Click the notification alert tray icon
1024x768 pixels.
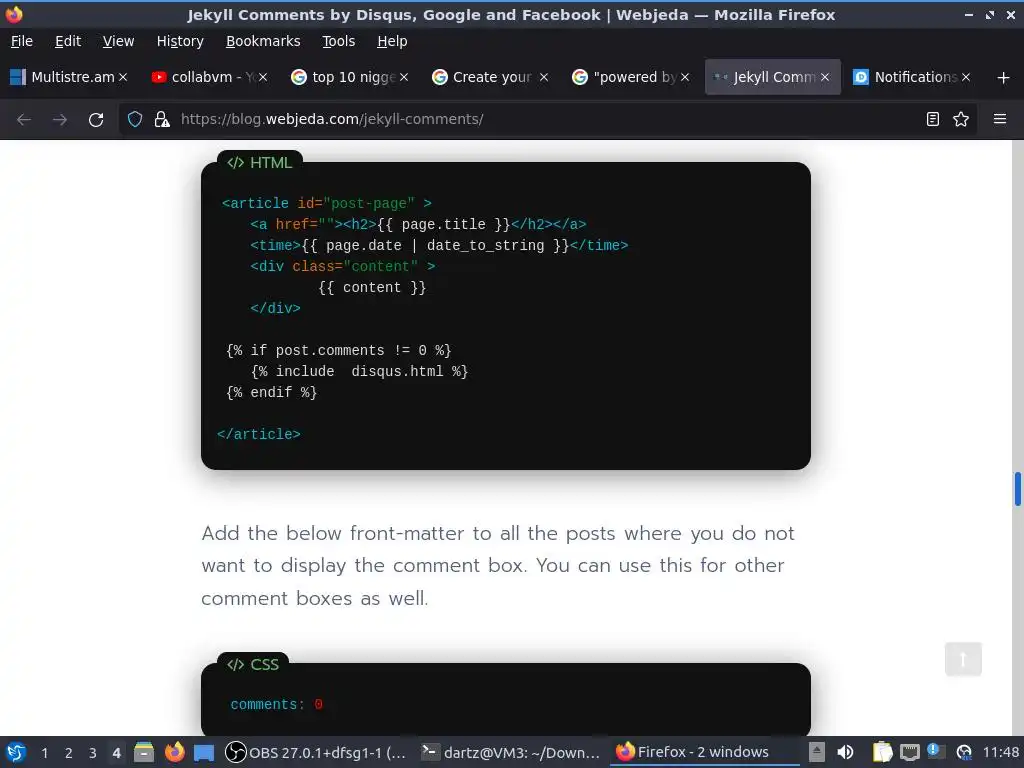coord(936,751)
